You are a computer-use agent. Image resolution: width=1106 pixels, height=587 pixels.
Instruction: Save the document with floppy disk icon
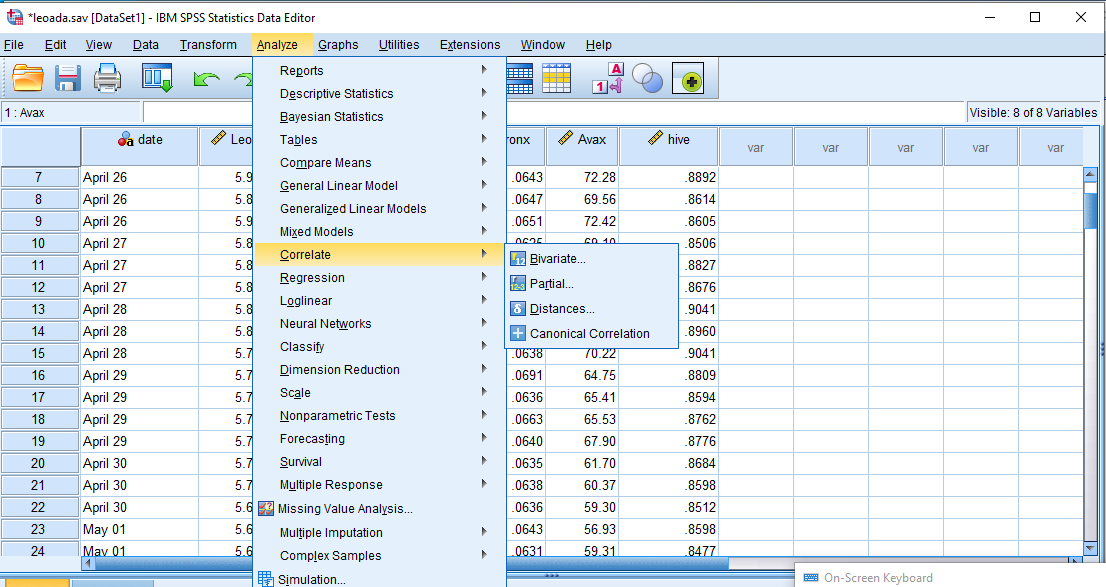(x=68, y=78)
